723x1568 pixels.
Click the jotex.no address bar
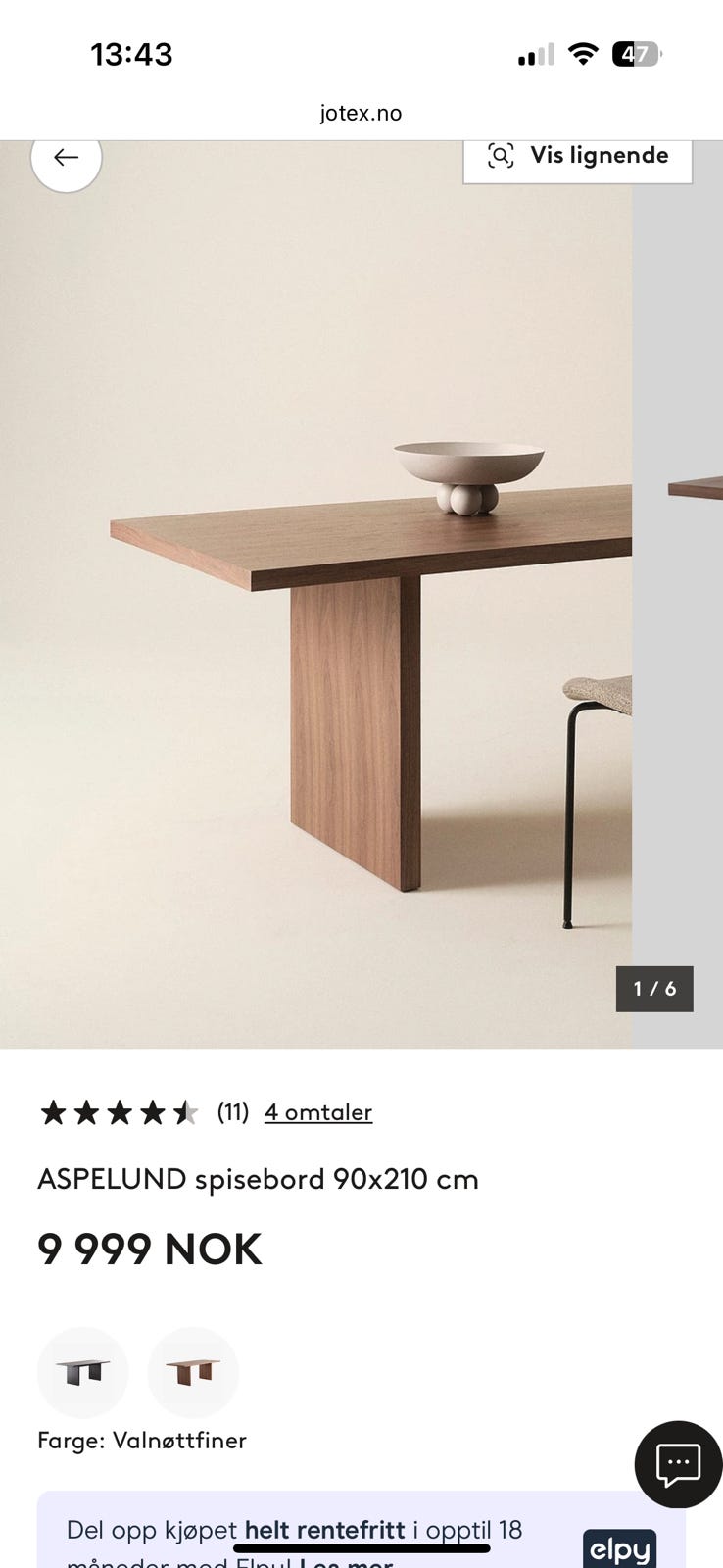(361, 113)
